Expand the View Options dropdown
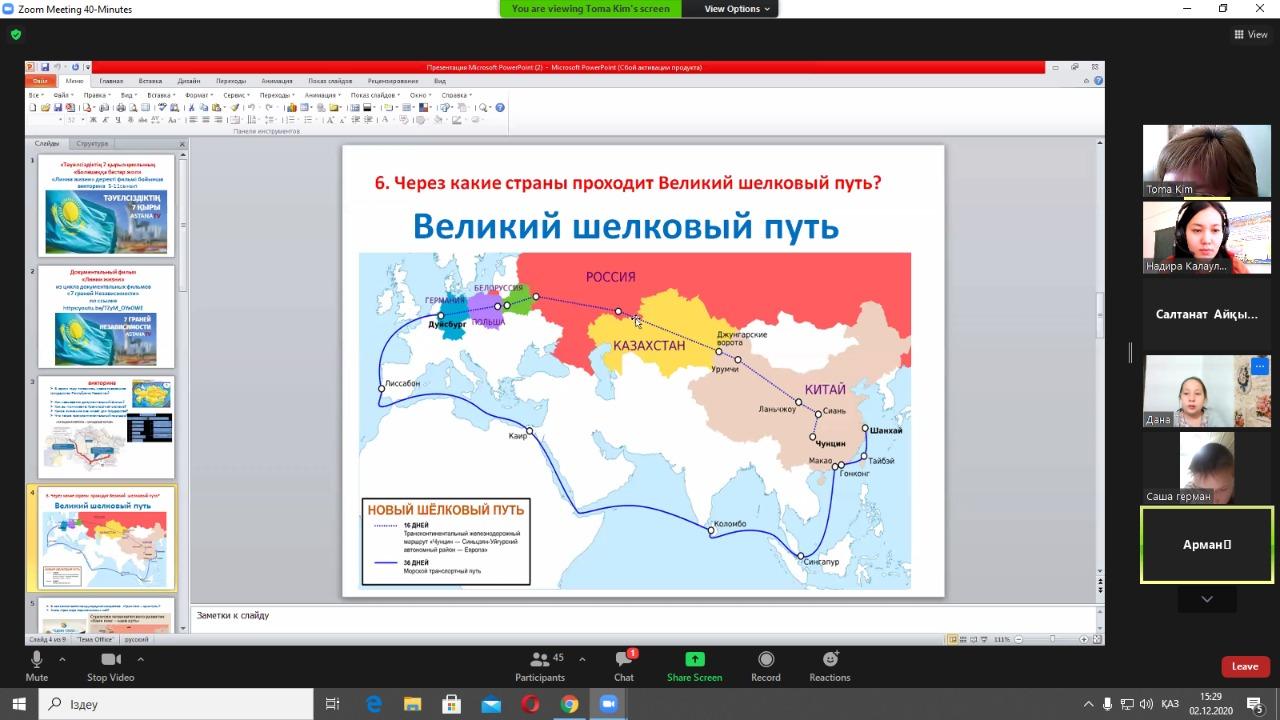 (737, 9)
